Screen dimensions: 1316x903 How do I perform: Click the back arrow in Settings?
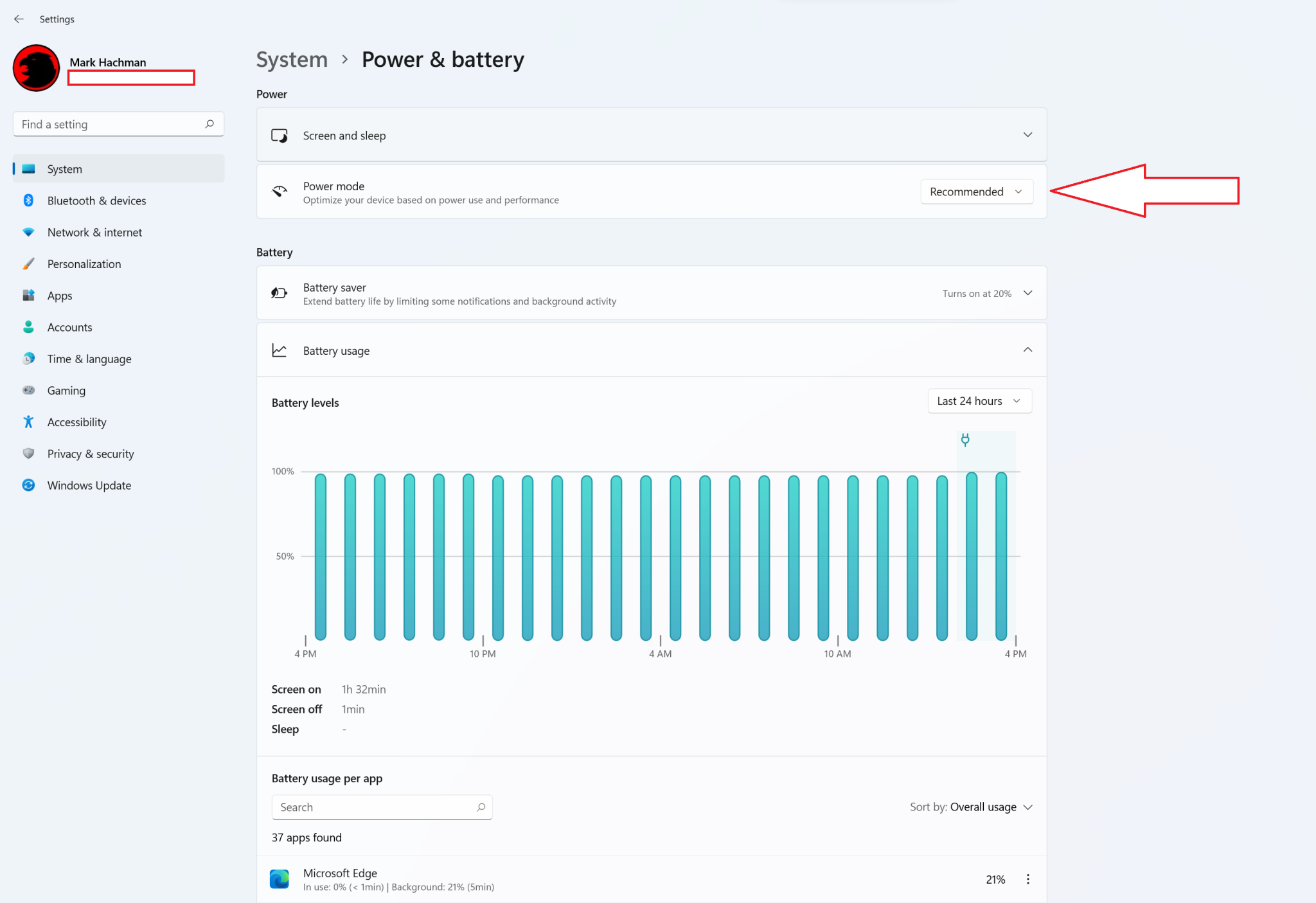(x=19, y=19)
